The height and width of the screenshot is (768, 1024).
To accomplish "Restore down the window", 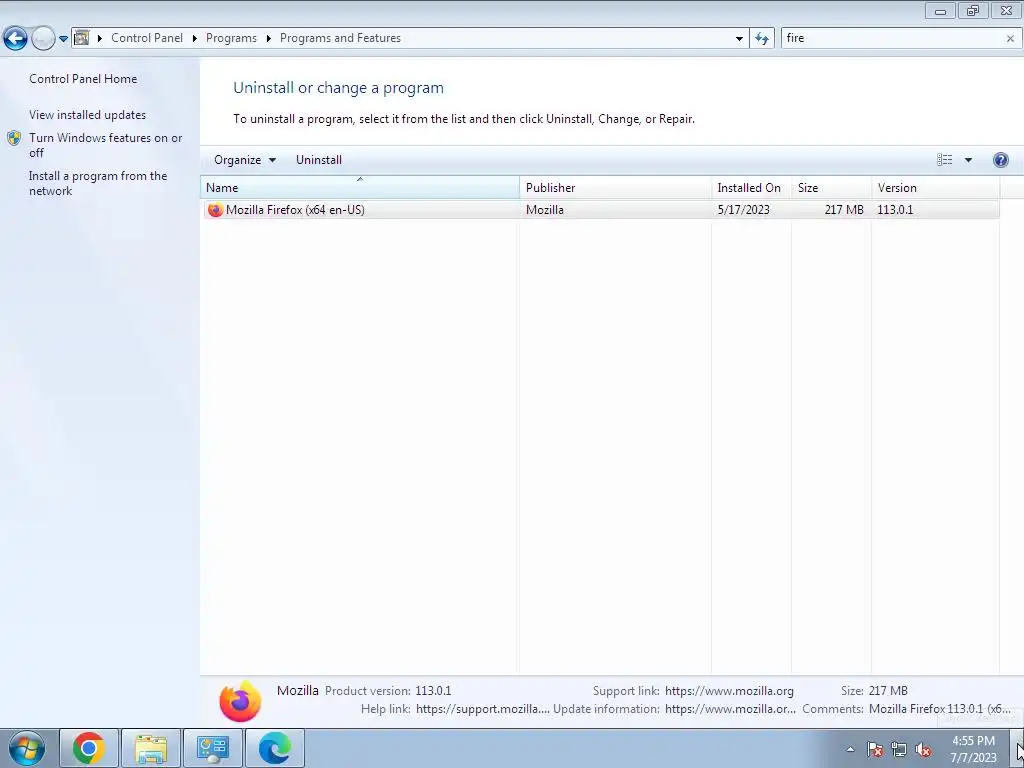I will coord(972,10).
